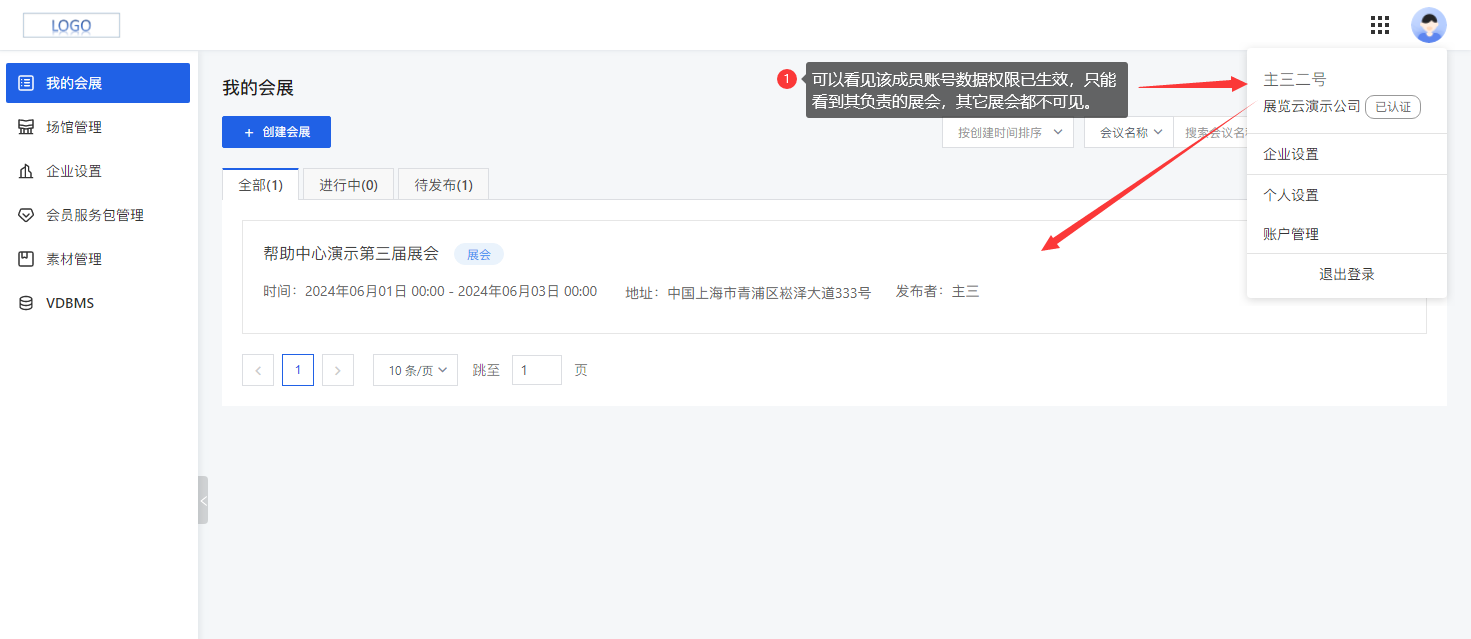Click the next page arrow

pyautogui.click(x=337, y=369)
